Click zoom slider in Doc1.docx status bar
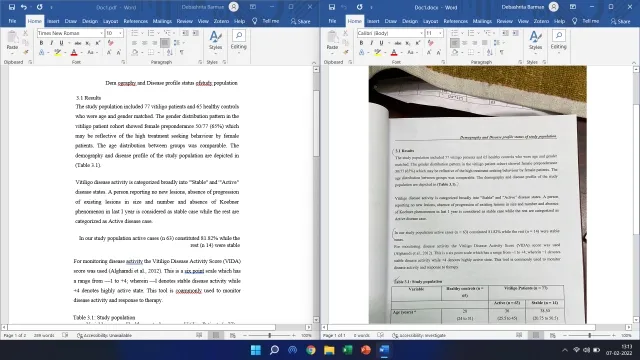This screenshot has width=640, height=360. coord(589,336)
